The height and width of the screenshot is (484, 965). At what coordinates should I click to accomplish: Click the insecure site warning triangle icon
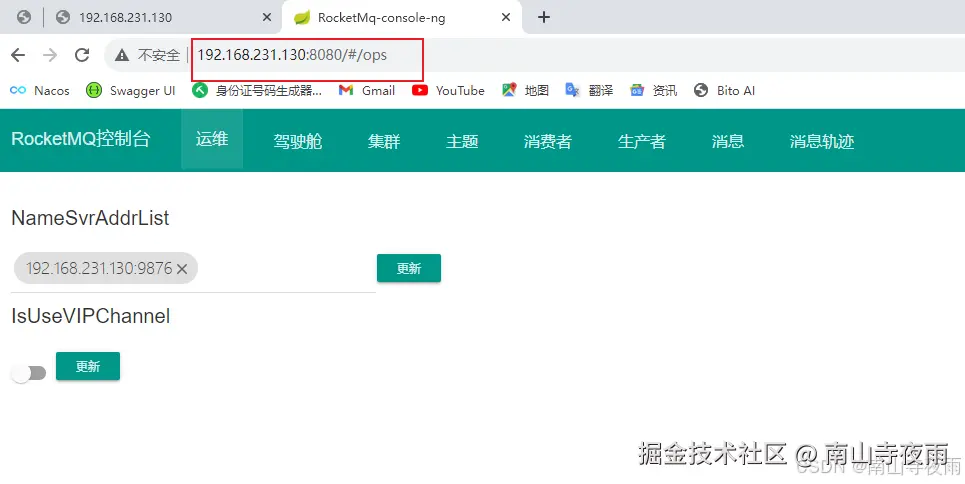(x=122, y=55)
